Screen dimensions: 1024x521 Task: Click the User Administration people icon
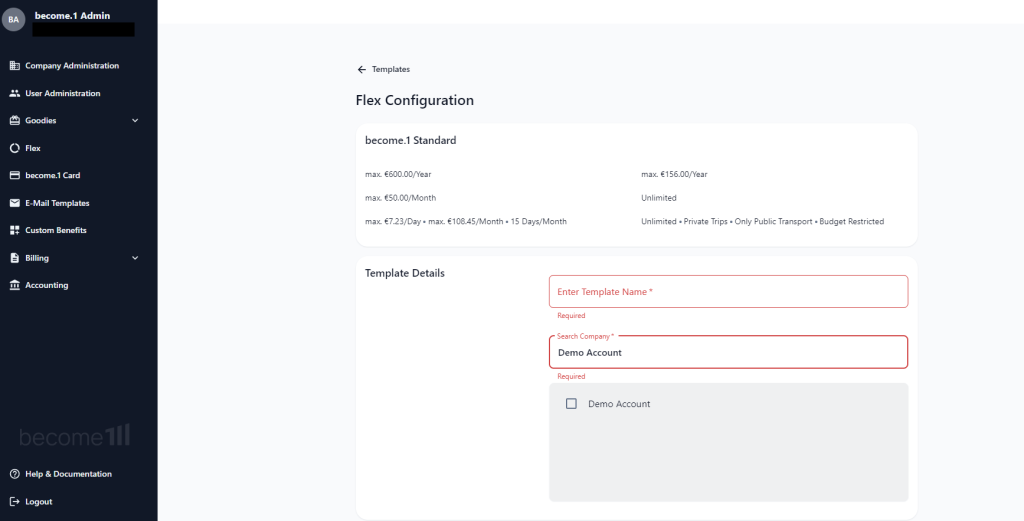pos(14,93)
